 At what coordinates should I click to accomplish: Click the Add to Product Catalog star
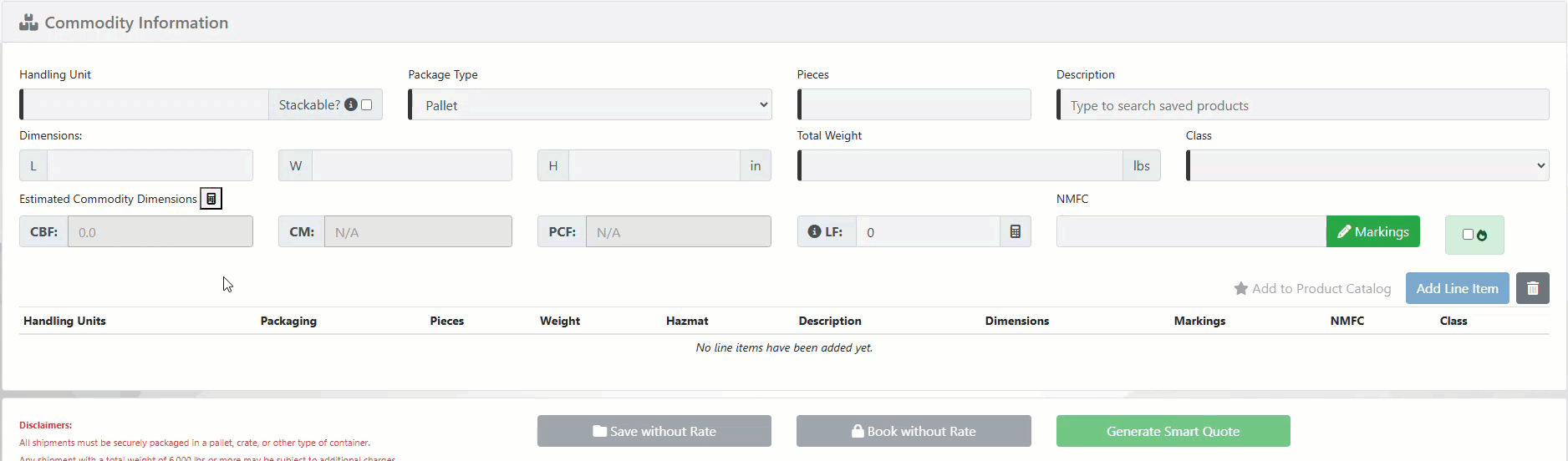click(1241, 288)
